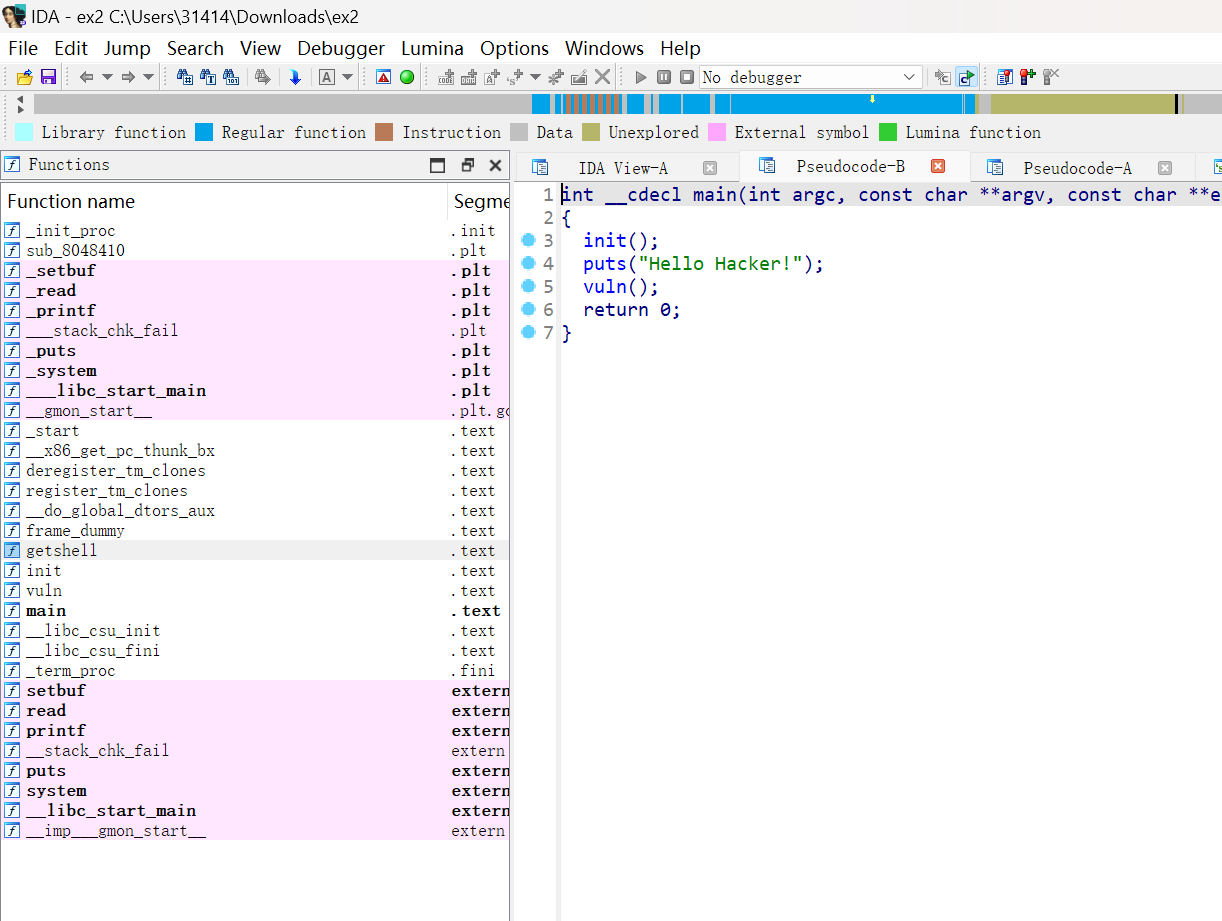Image resolution: width=1222 pixels, height=921 pixels.
Task: Toggle breakpoint dot on line 4
Action: (528, 264)
